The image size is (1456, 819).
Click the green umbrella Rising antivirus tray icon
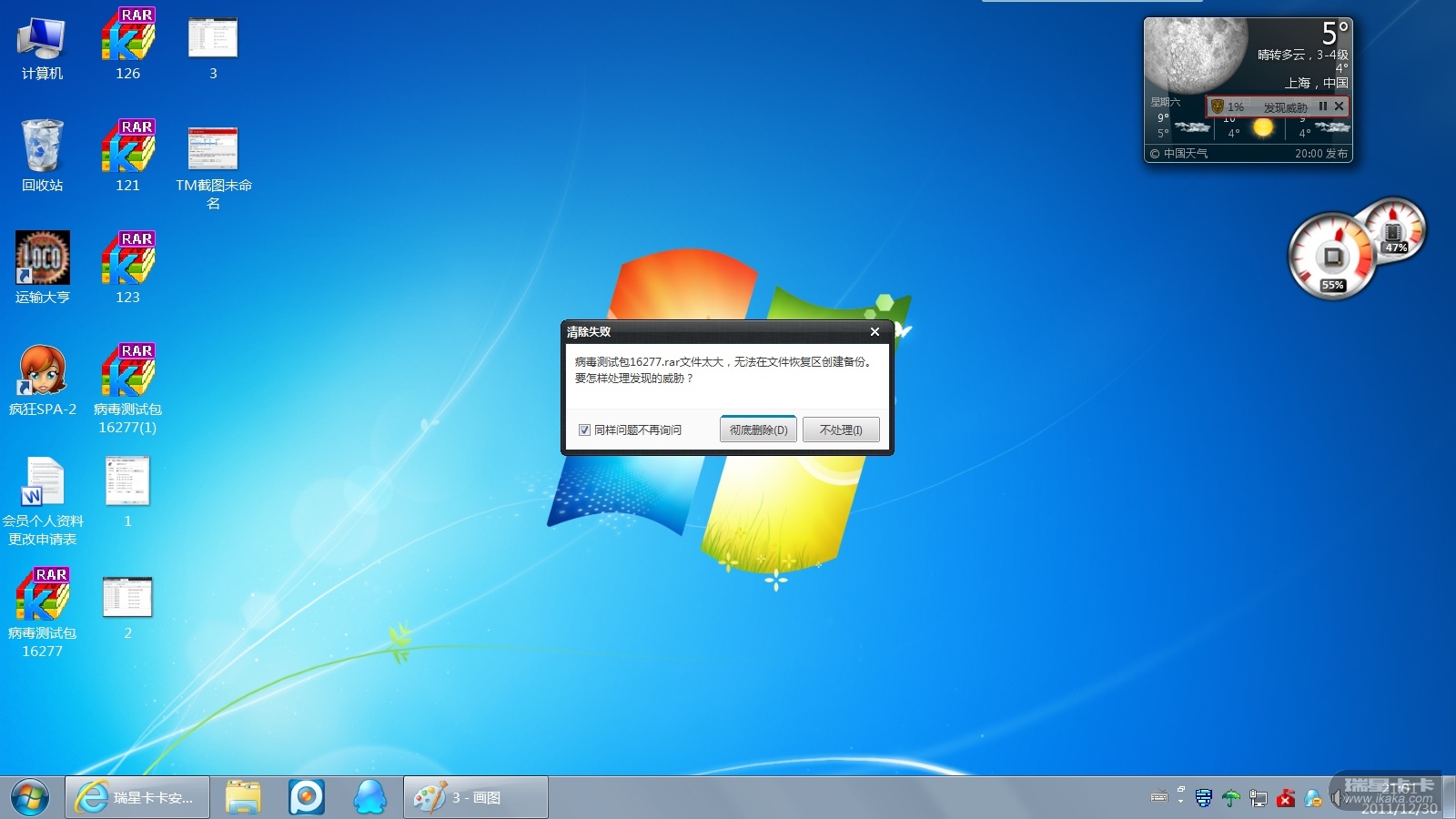pyautogui.click(x=1230, y=798)
